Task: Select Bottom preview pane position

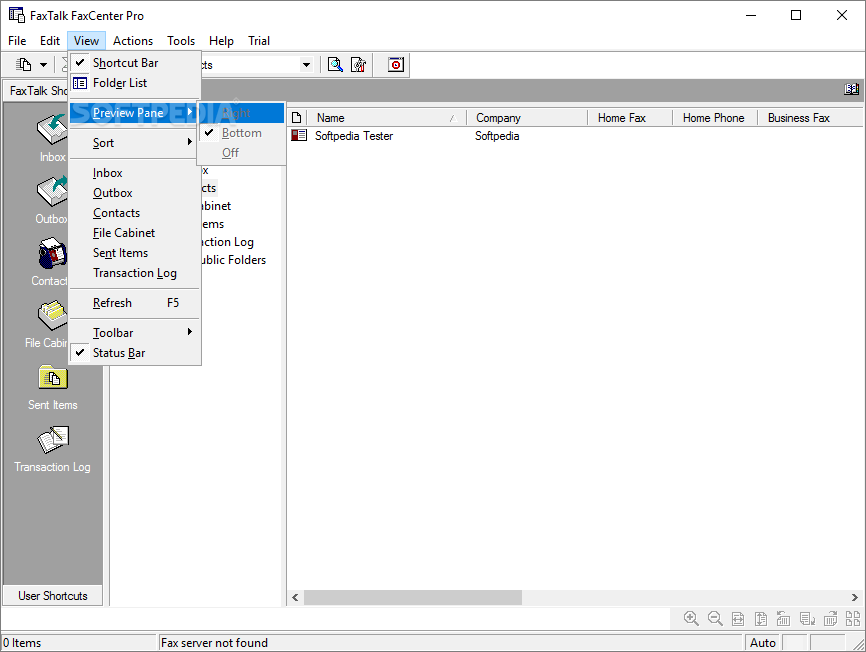Action: pyautogui.click(x=241, y=133)
